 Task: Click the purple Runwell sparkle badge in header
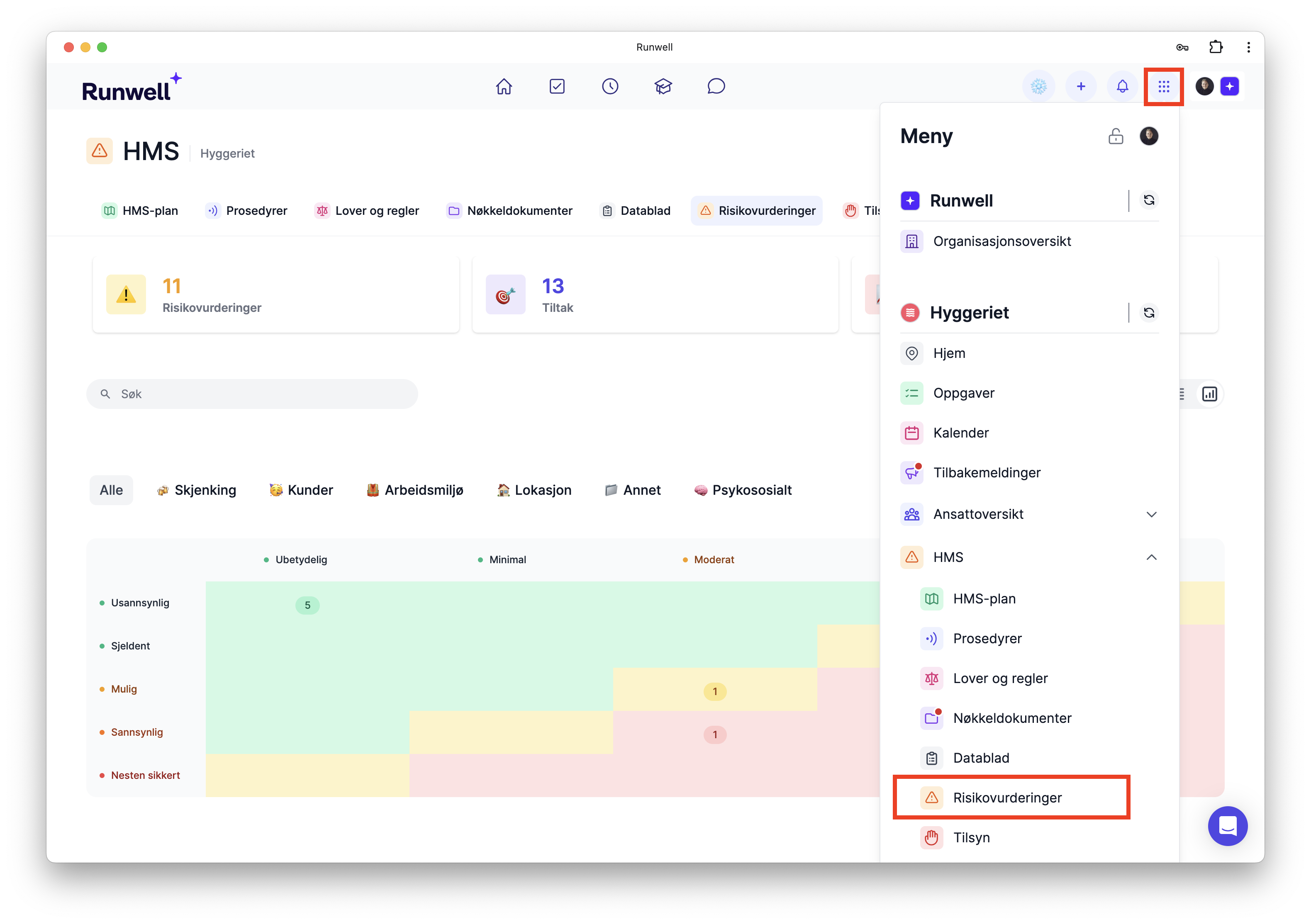click(x=1229, y=86)
